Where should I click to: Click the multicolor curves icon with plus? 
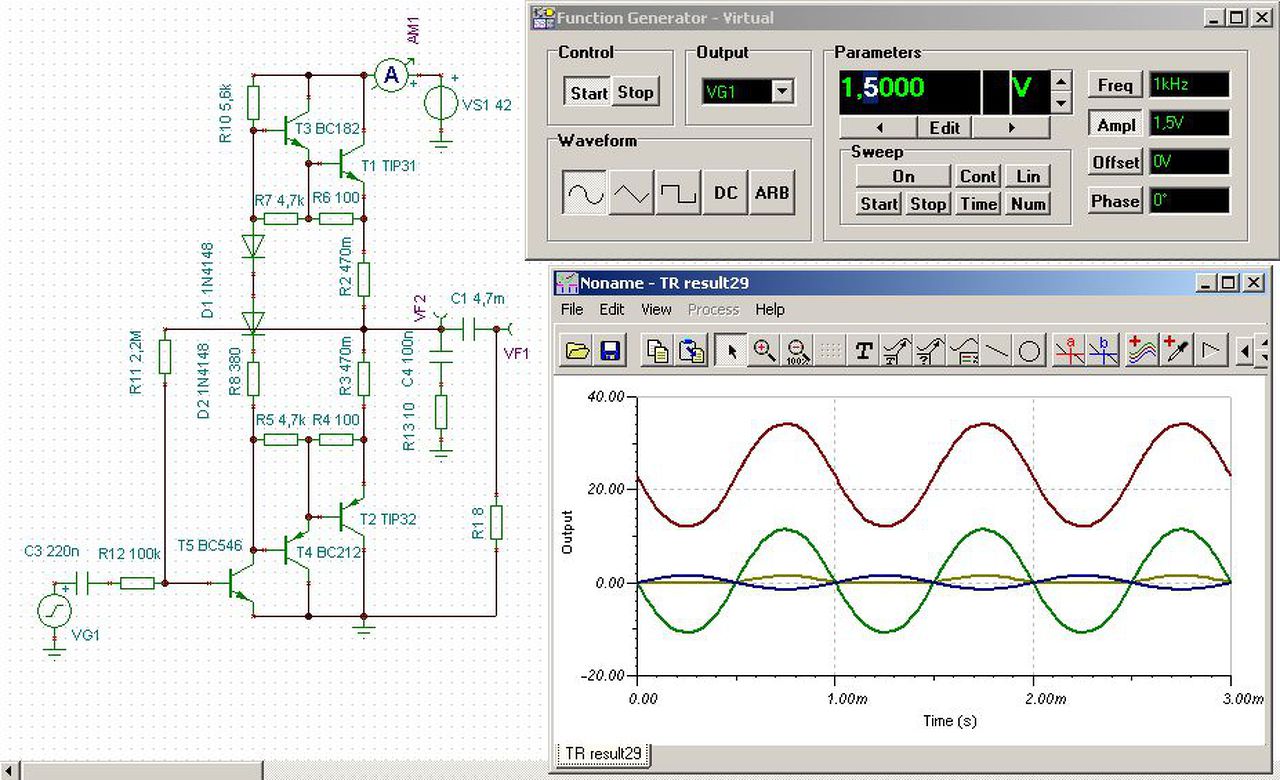(1142, 351)
